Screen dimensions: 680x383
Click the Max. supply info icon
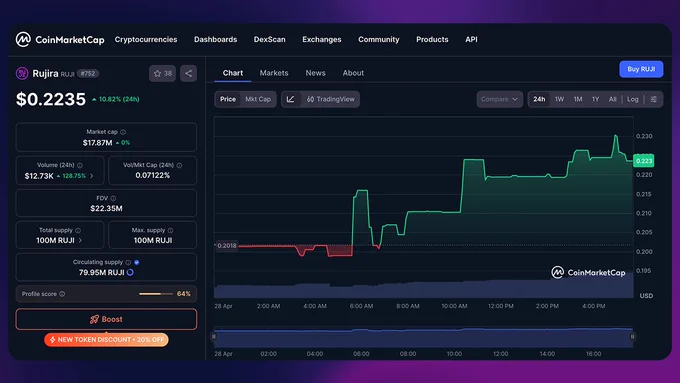pos(170,230)
